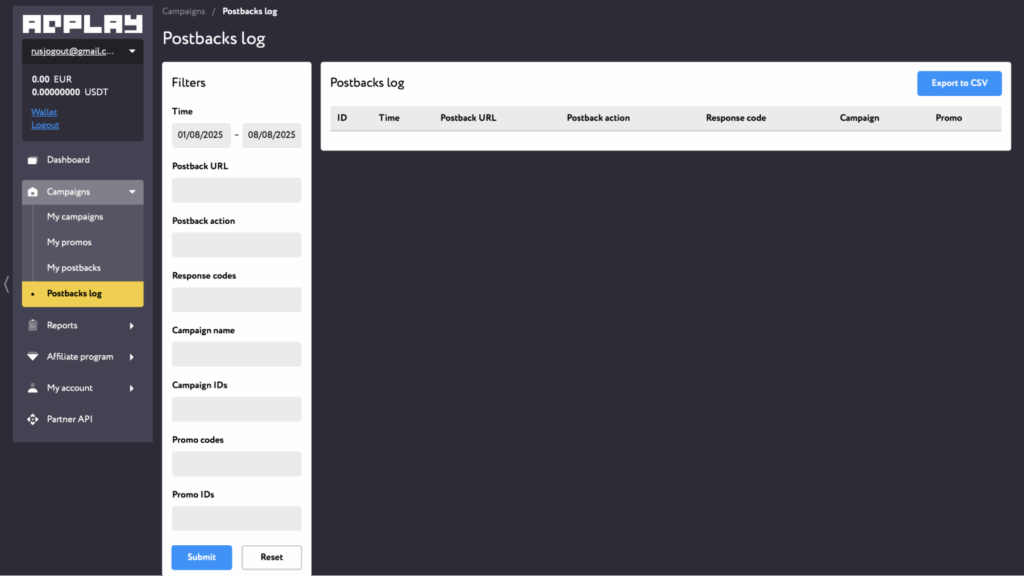Click the Reports clipboard icon
The height and width of the screenshot is (576, 1024).
point(33,325)
